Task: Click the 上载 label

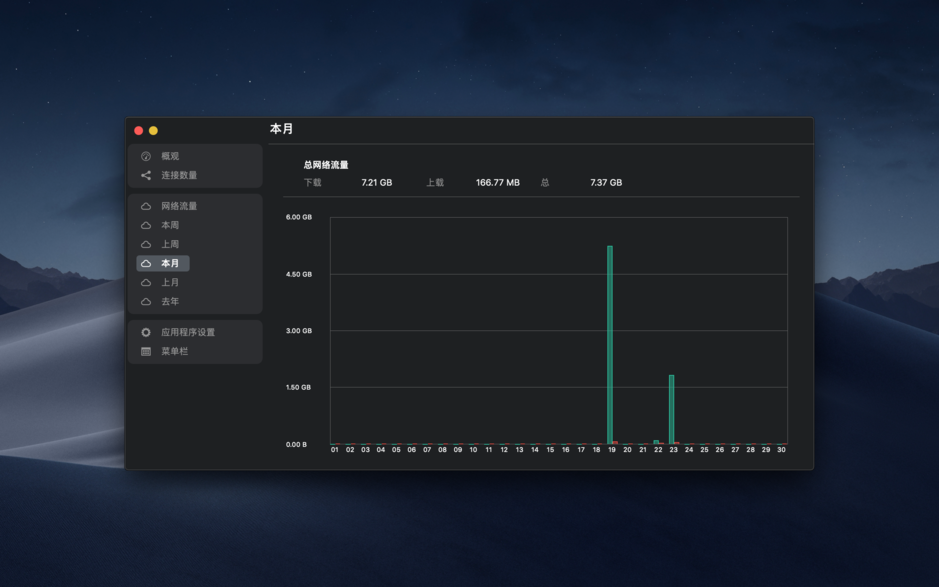Action: (x=435, y=183)
